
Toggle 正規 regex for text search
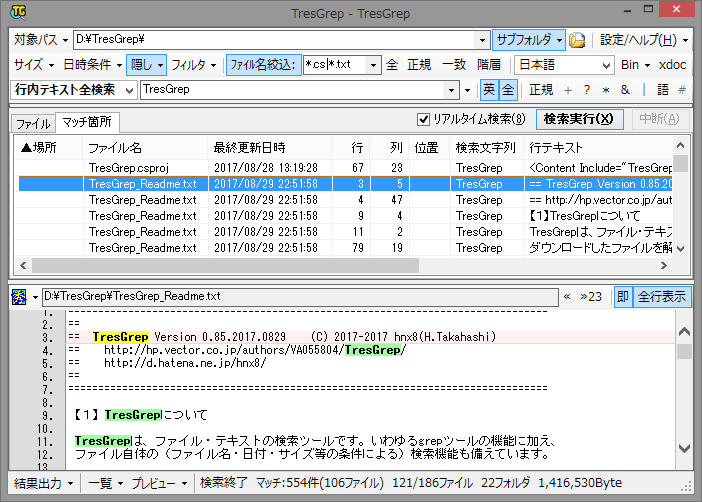541,90
